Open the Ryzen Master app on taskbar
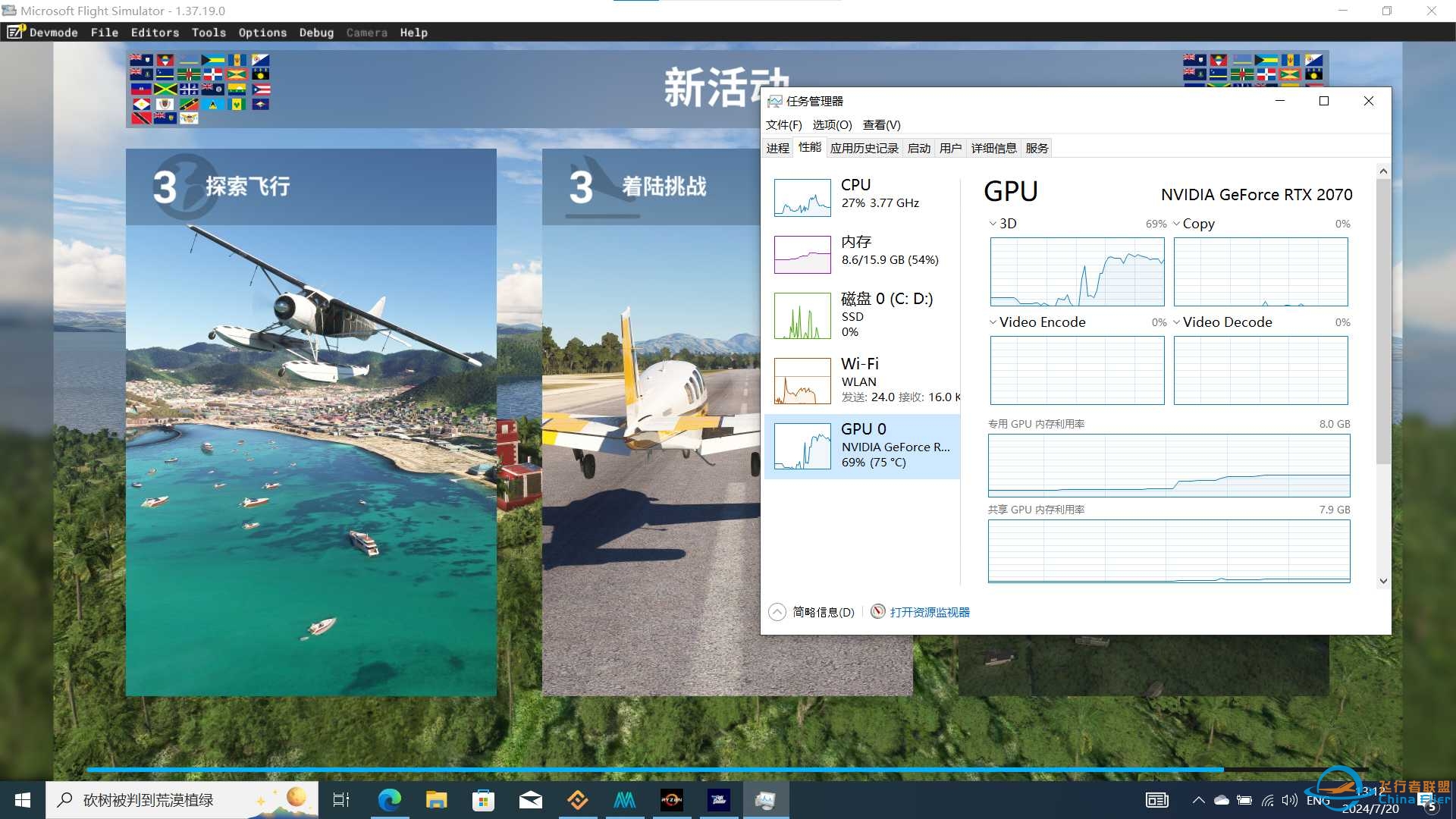The image size is (1456, 819). [x=672, y=800]
